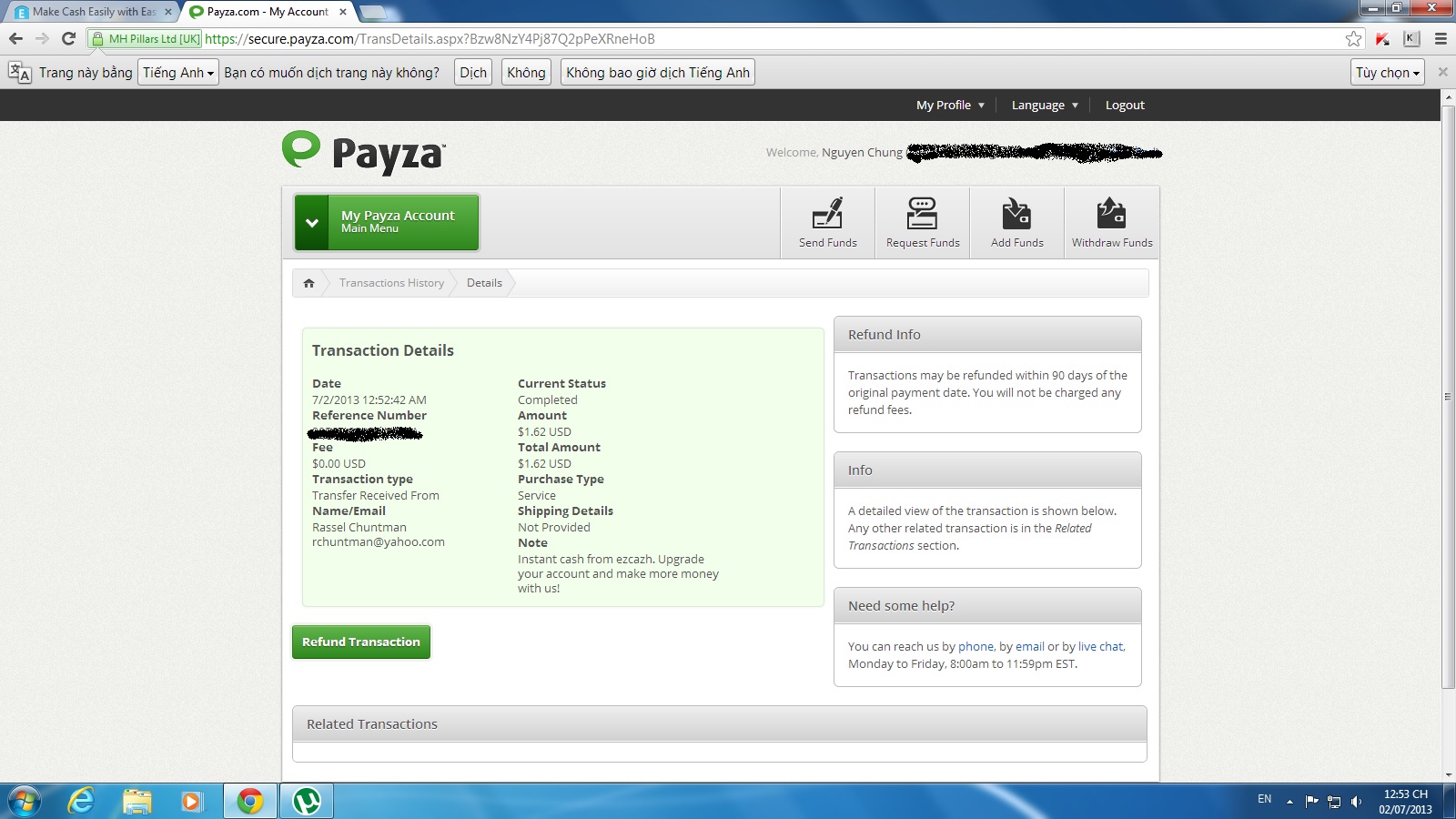Open the phone contact link
Screen dimensions: 1456x819
point(976,647)
